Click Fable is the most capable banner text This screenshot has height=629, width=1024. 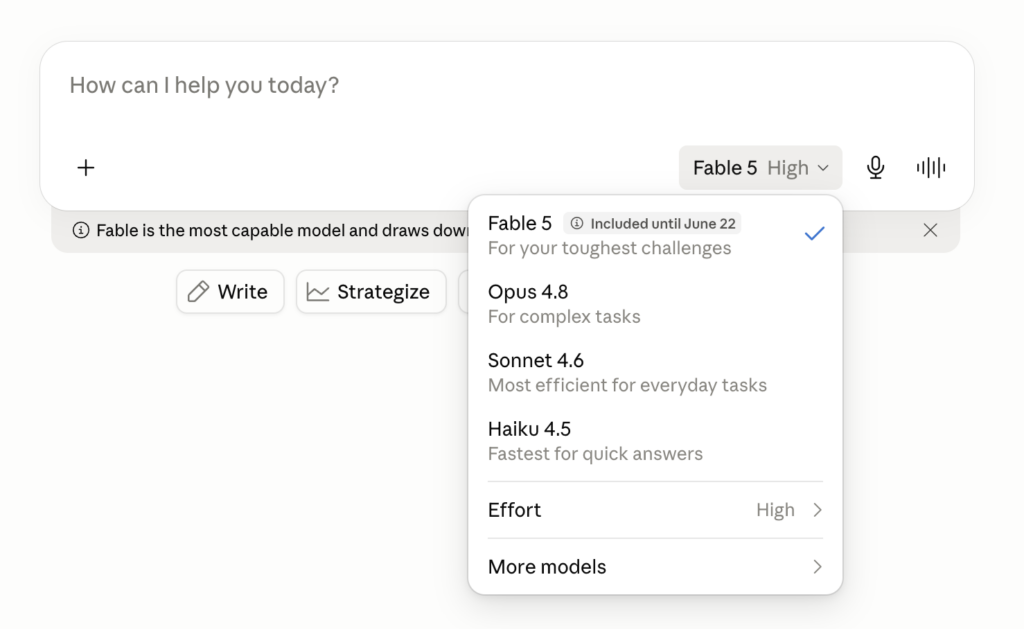282,230
